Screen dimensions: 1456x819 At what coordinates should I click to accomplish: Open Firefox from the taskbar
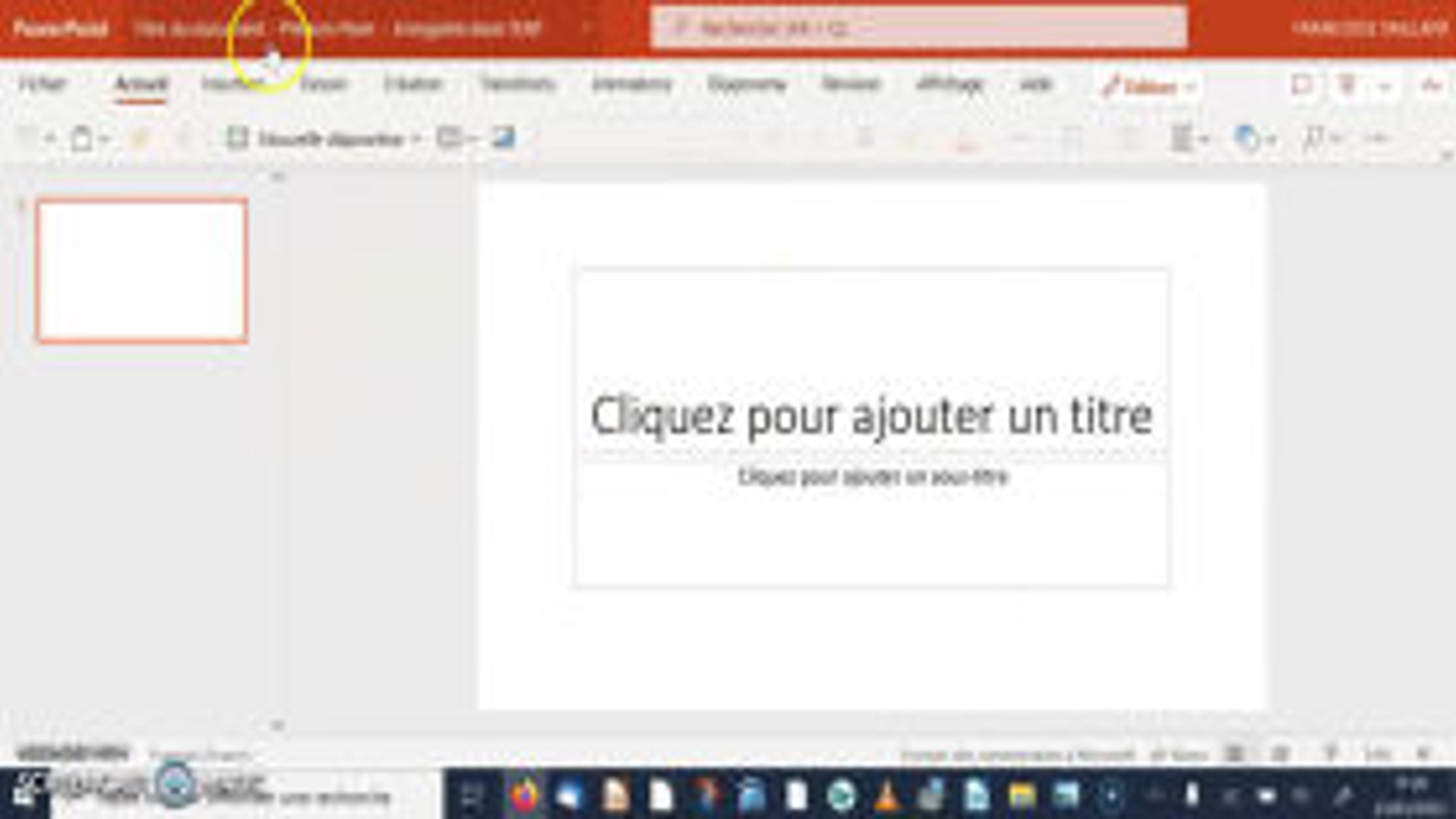pos(524,795)
